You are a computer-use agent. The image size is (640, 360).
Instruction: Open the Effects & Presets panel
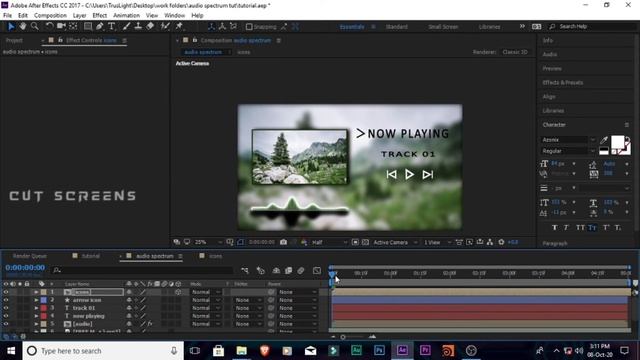tap(562, 82)
